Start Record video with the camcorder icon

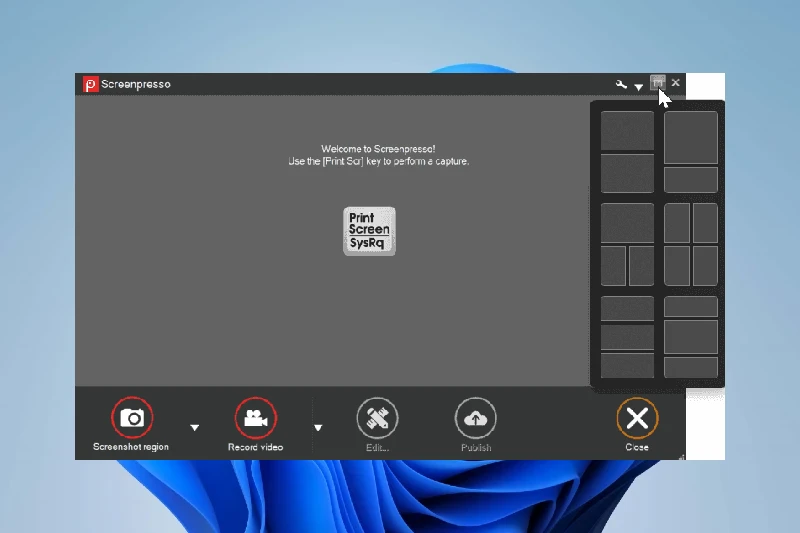256,418
